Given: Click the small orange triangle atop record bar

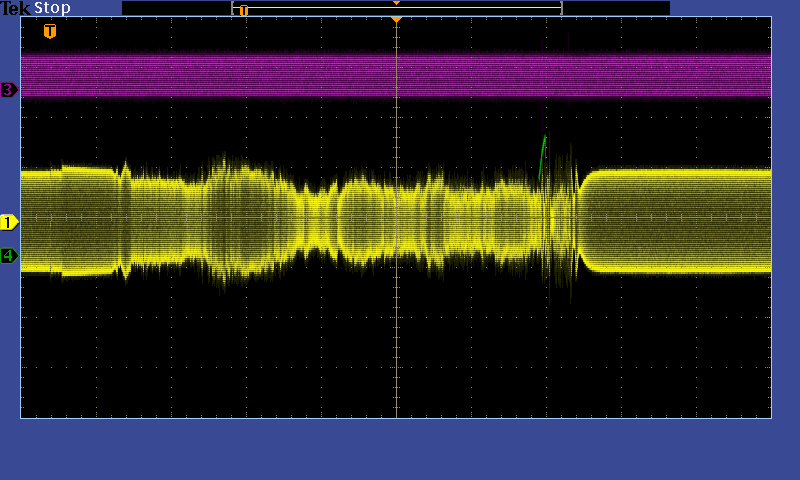Looking at the screenshot, I should 396,3.
